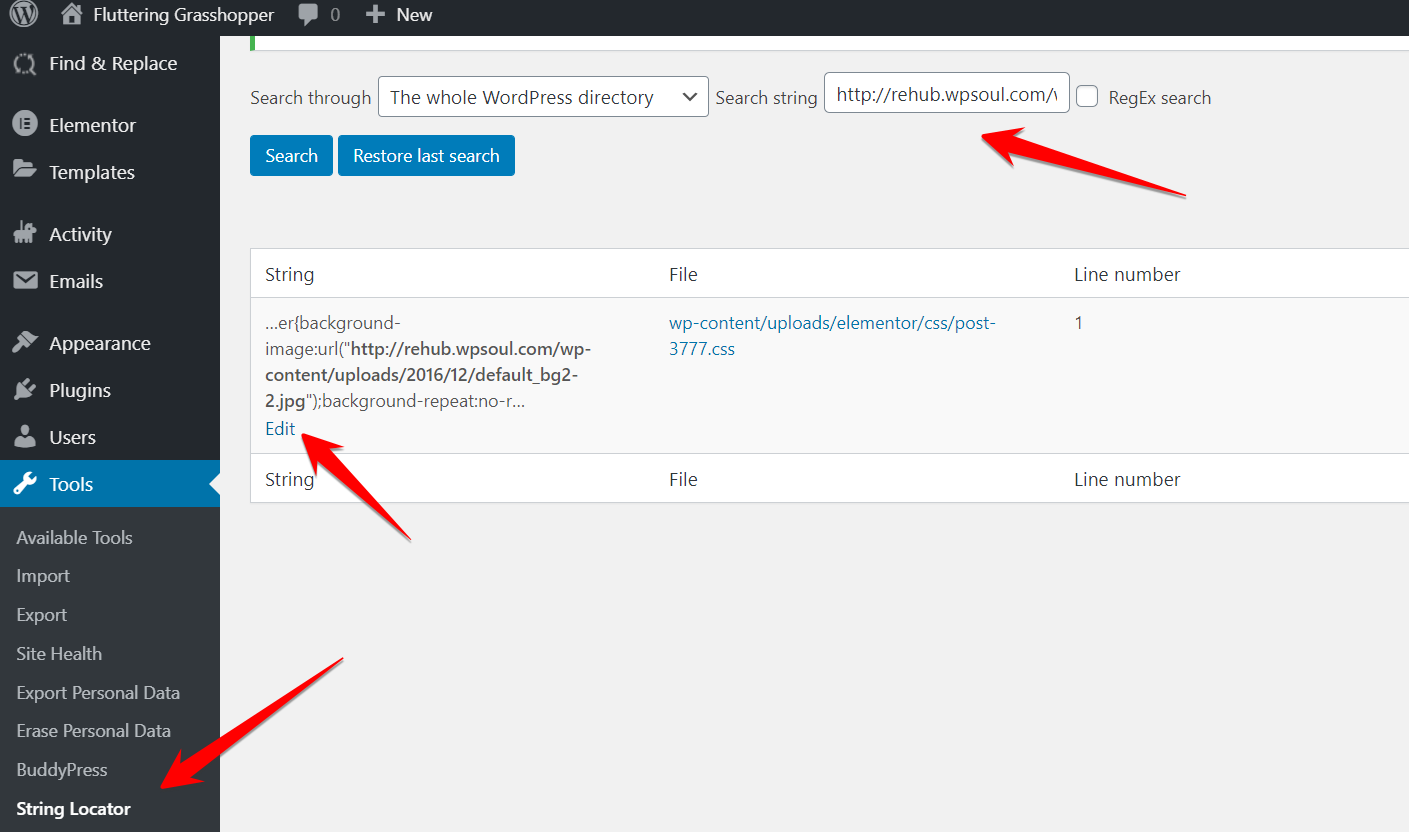Open the Export submenu item
Screen dimensions: 1409x832
click(x=42, y=615)
